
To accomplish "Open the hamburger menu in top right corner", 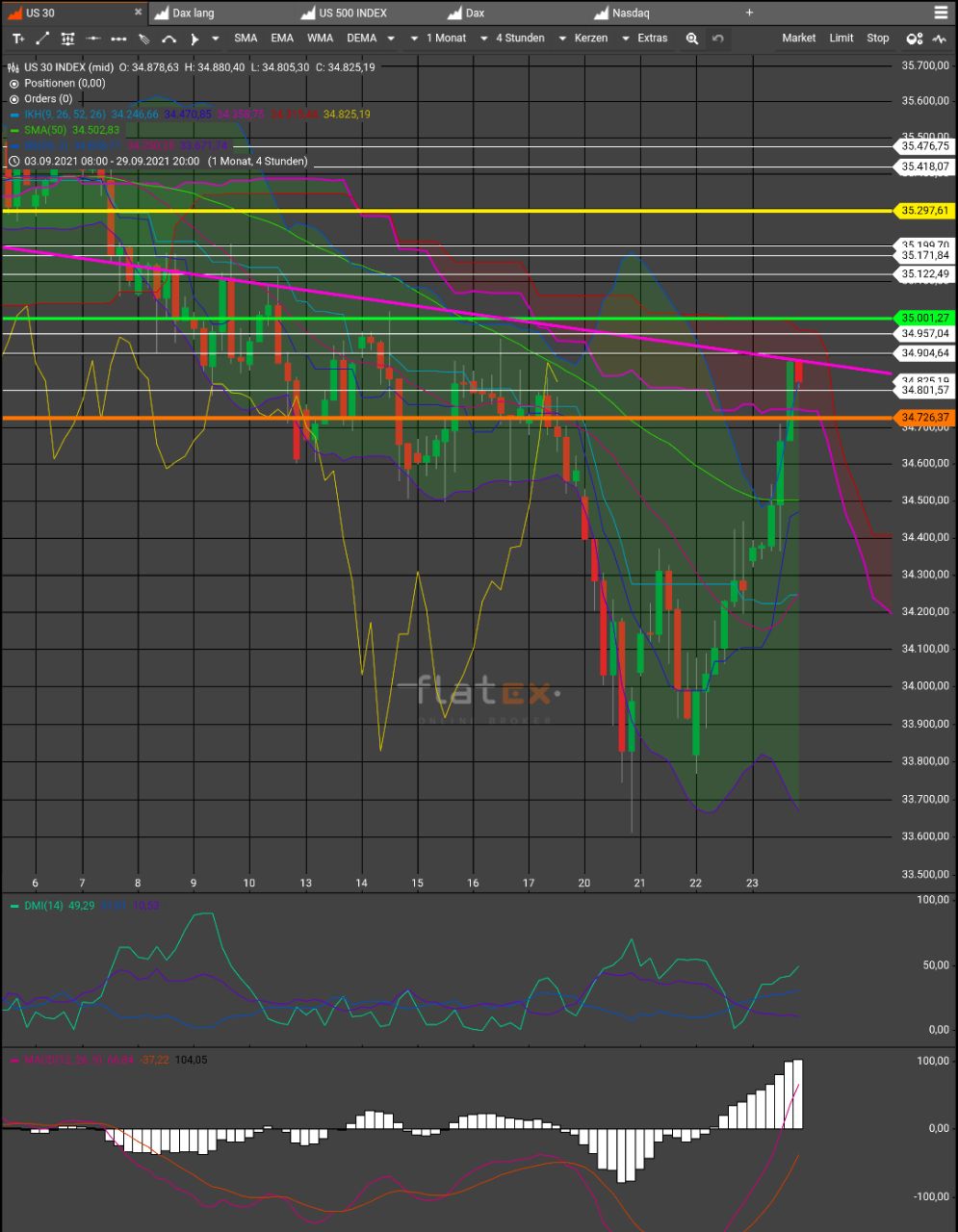I will coord(941,13).
